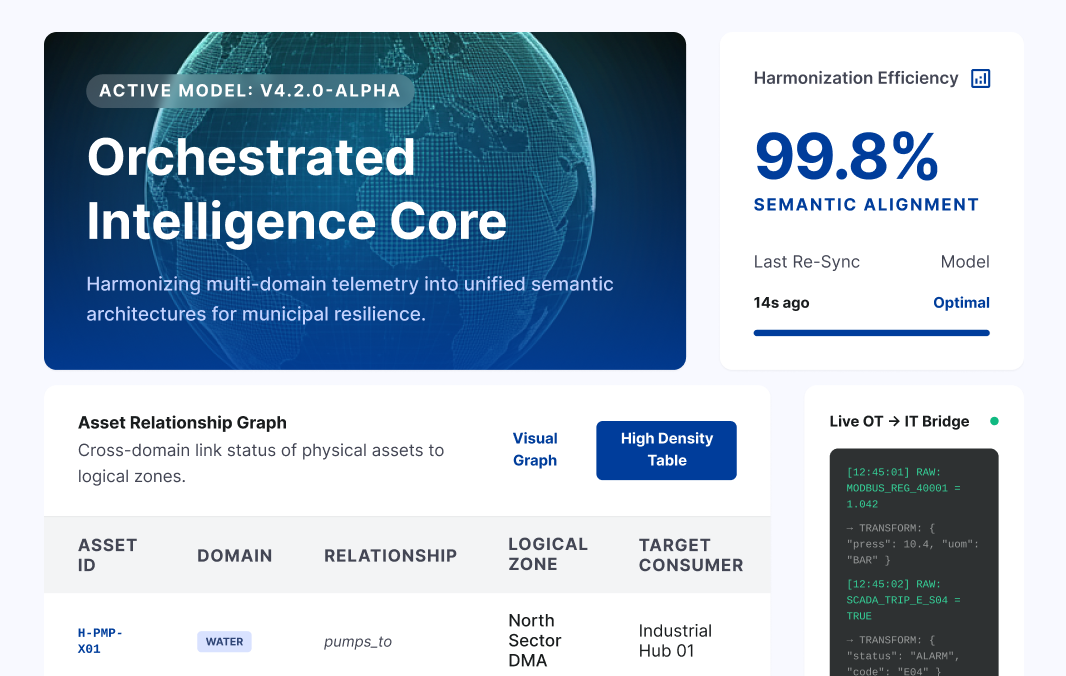The image size is (1066, 676).
Task: Click the semantic alignment progress bar
Action: coord(871,333)
